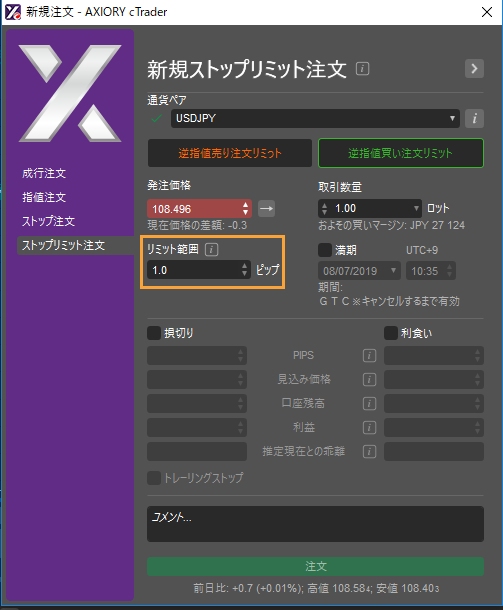Click the info icon for 口座残高
This screenshot has height=610, width=503.
click(x=369, y=403)
